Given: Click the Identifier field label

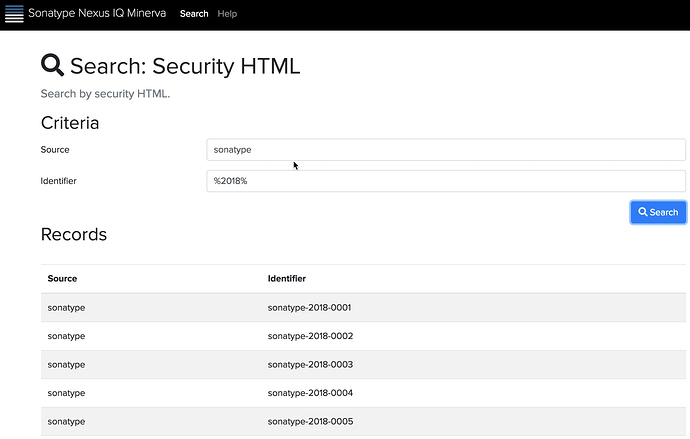Looking at the screenshot, I should 59,181.
